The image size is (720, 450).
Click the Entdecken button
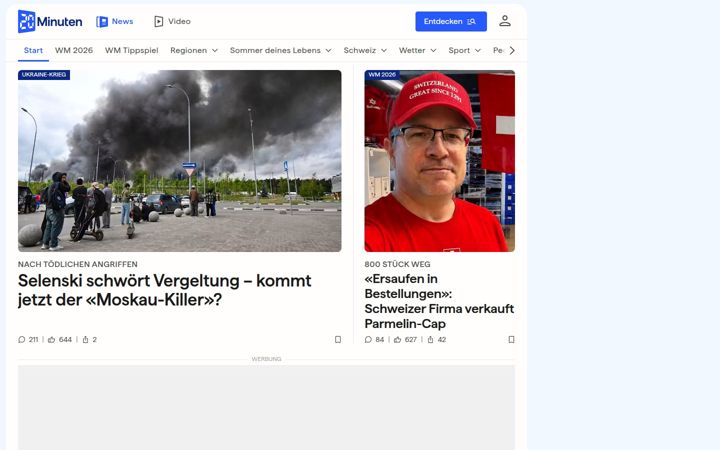pyautogui.click(x=451, y=22)
